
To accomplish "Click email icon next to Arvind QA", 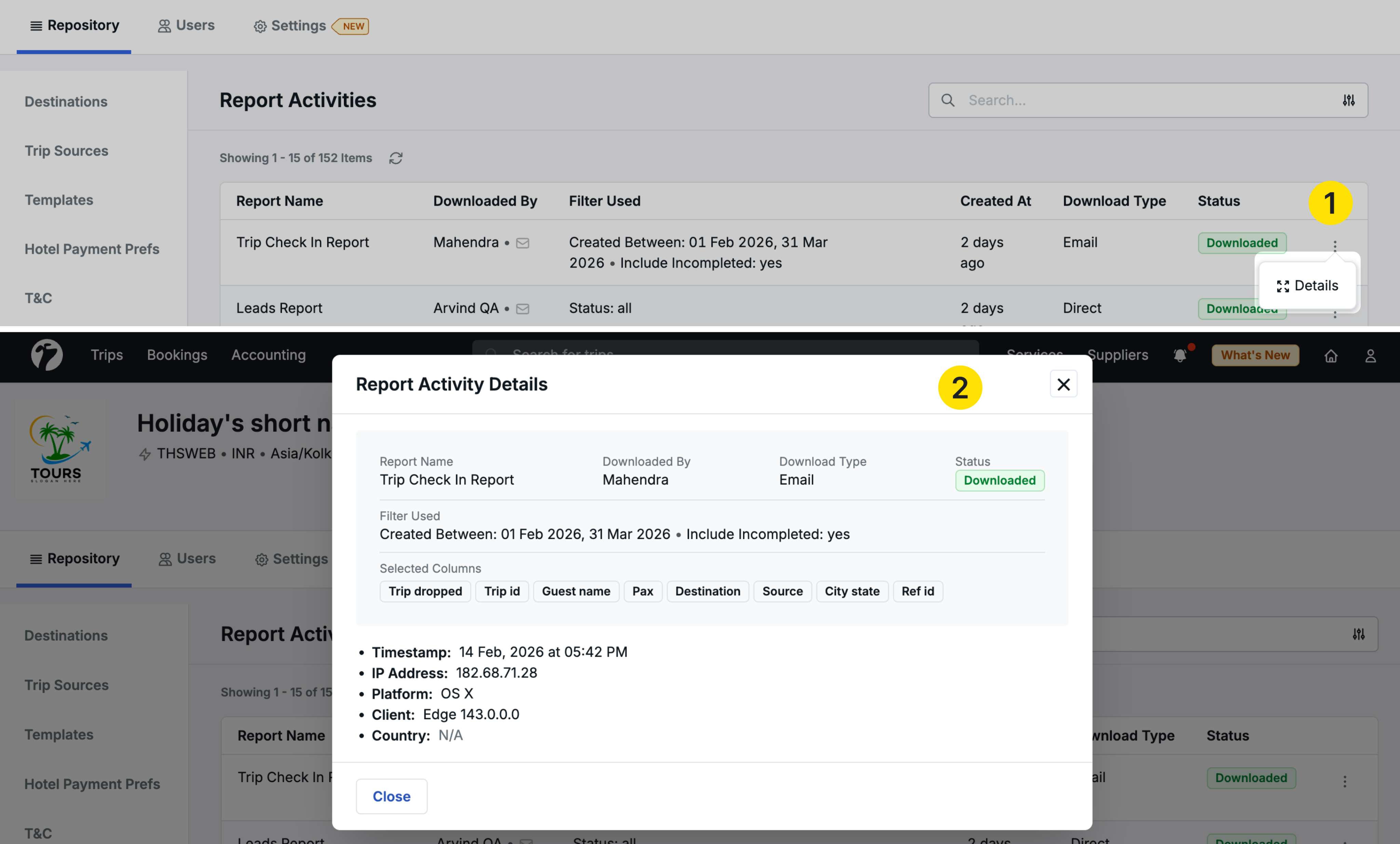I will pos(522,309).
